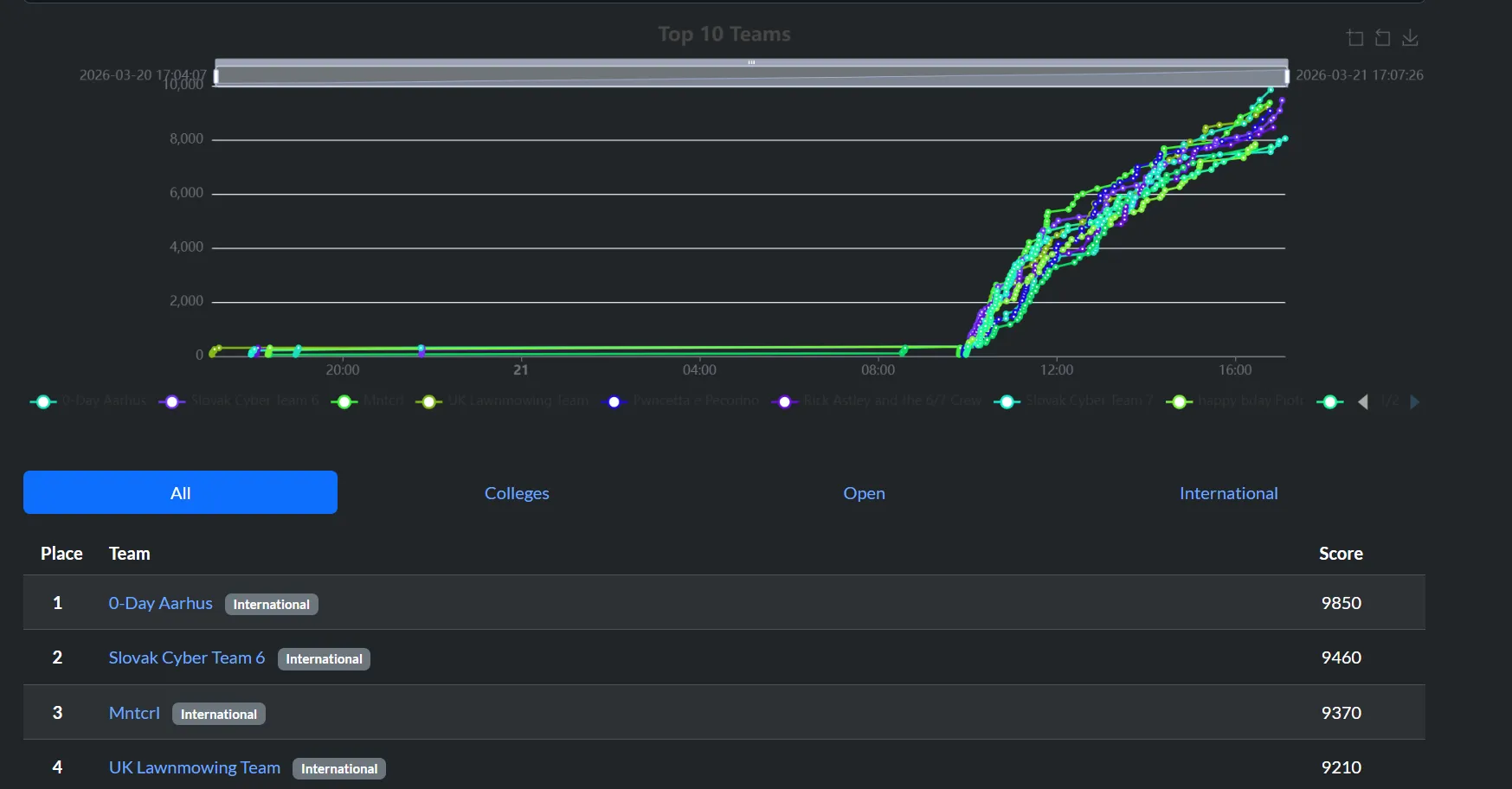Click the previous legend page arrow
The image size is (1512, 789).
(1363, 401)
